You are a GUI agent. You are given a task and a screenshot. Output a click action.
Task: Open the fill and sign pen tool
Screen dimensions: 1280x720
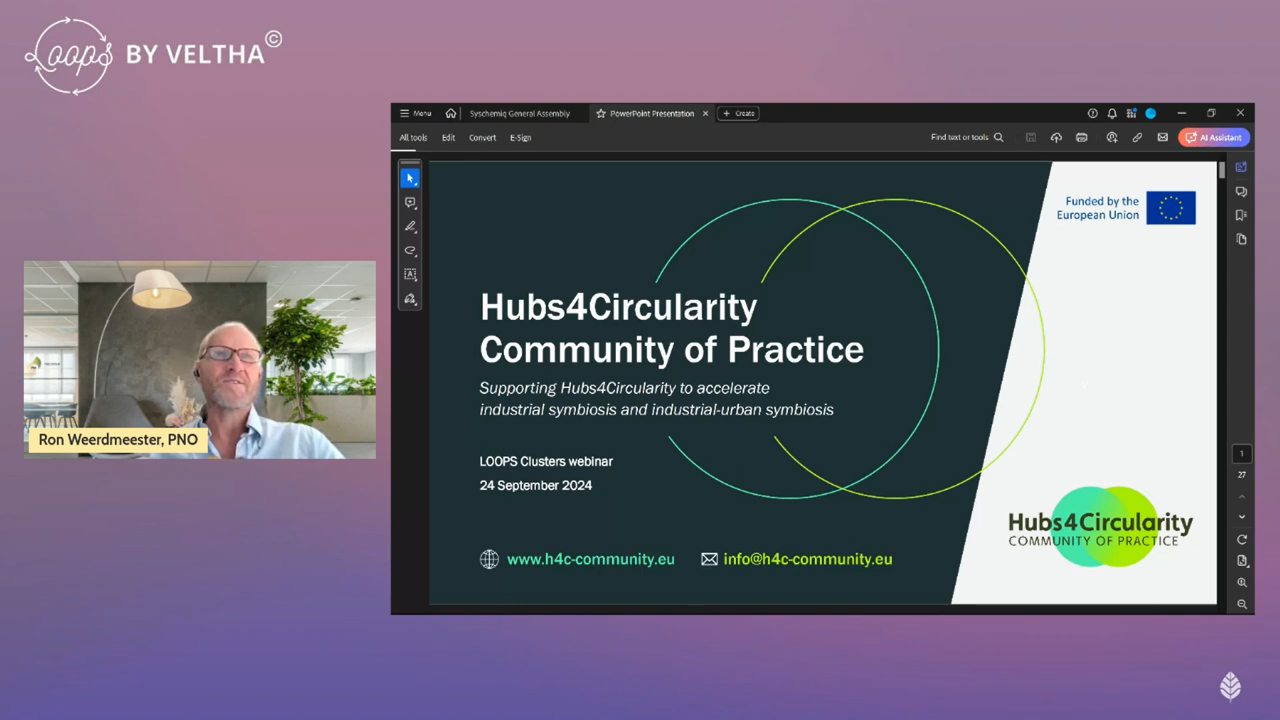pyautogui.click(x=410, y=299)
